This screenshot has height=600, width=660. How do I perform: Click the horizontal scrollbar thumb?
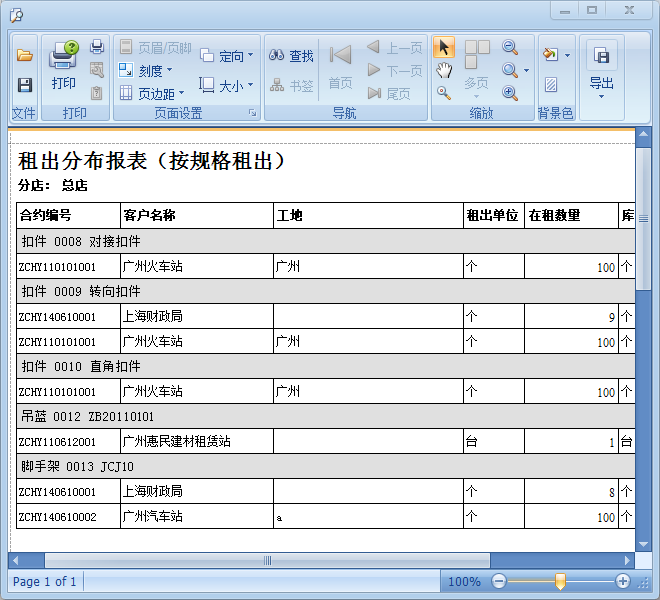267,560
